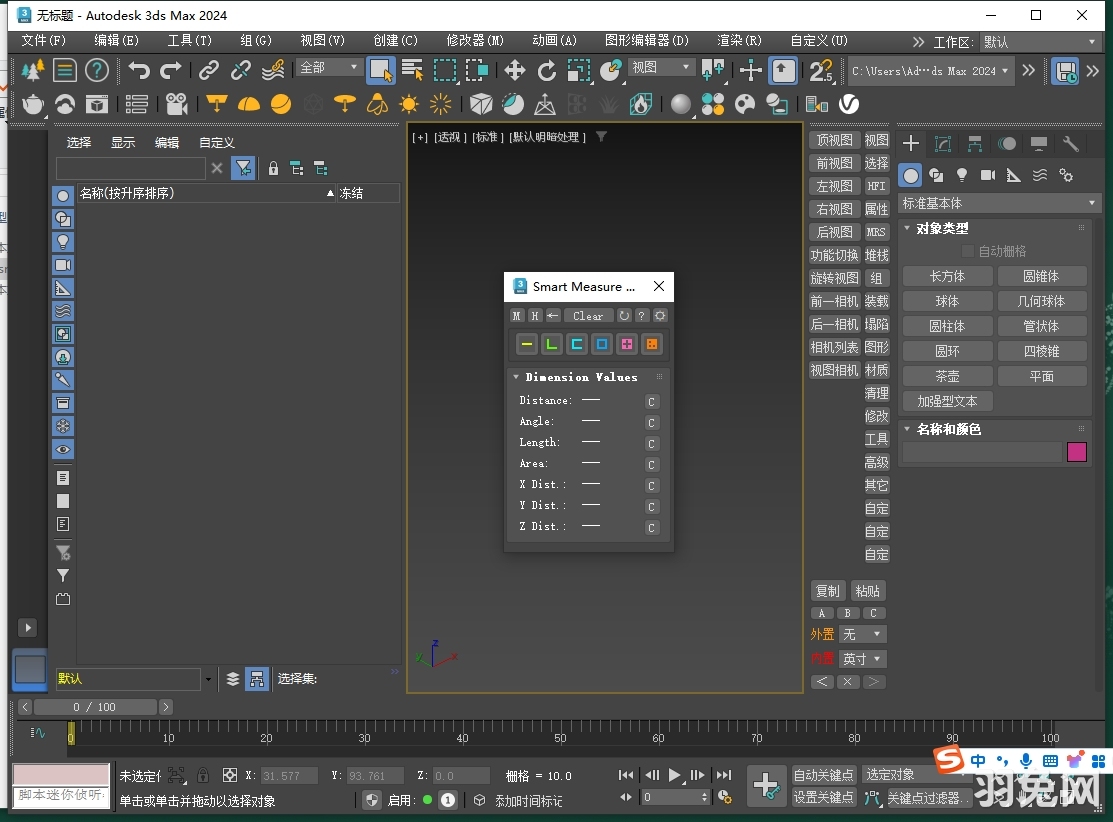The height and width of the screenshot is (822, 1113).
Task: Click the Undo icon in the toolbar
Action: [141, 70]
